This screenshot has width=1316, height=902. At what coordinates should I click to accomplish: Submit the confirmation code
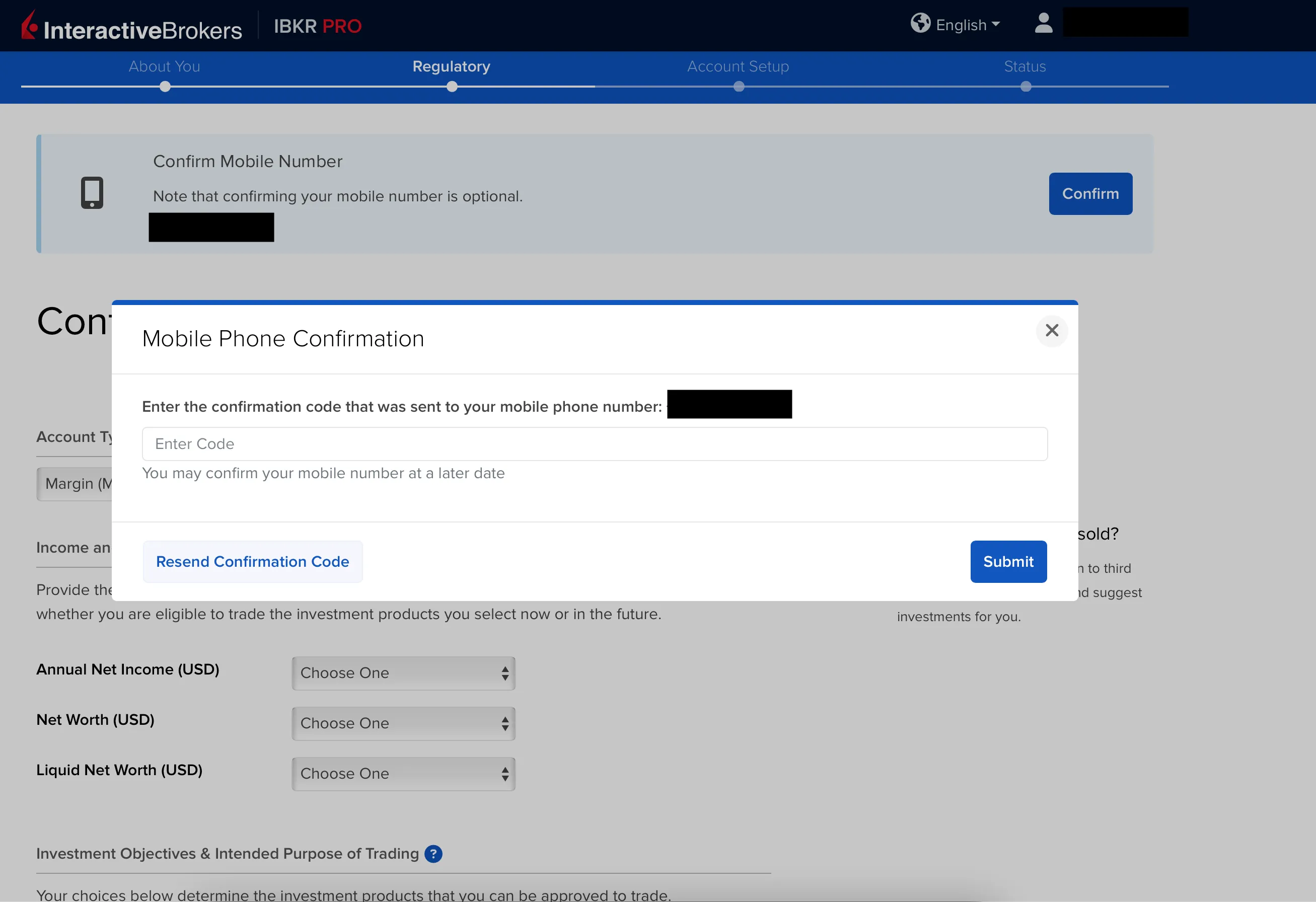(x=1008, y=562)
